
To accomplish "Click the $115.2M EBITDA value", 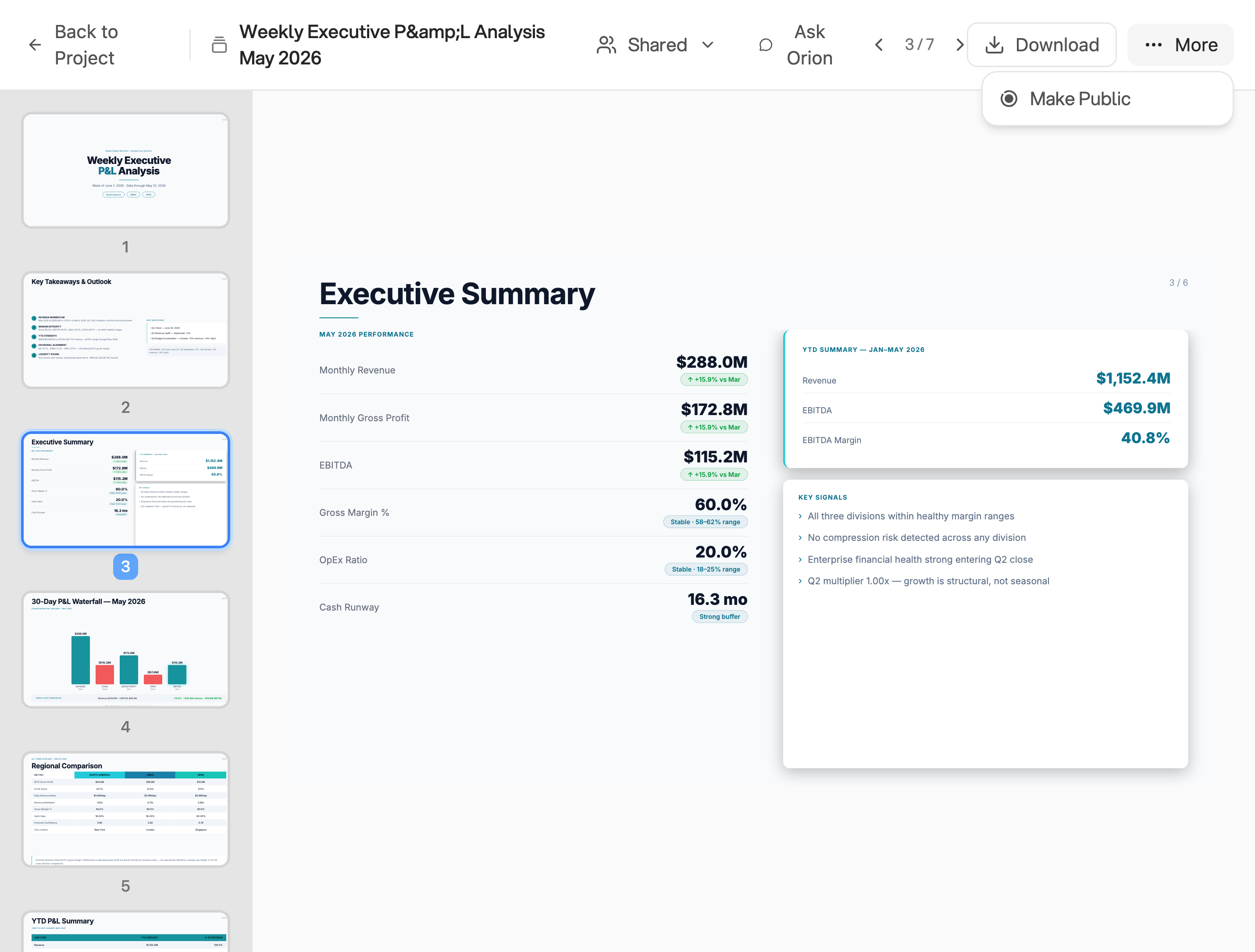I will click(x=716, y=456).
